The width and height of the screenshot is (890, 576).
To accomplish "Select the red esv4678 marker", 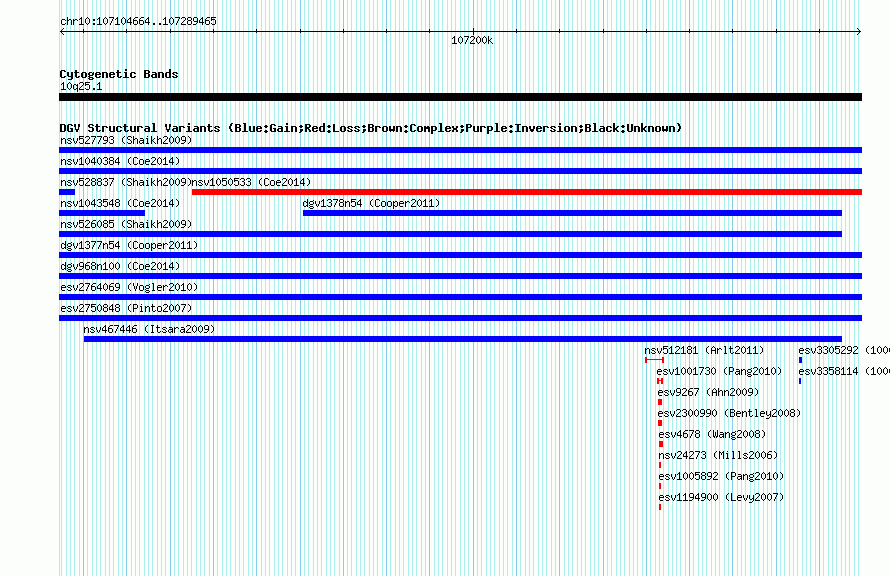I will (x=661, y=444).
